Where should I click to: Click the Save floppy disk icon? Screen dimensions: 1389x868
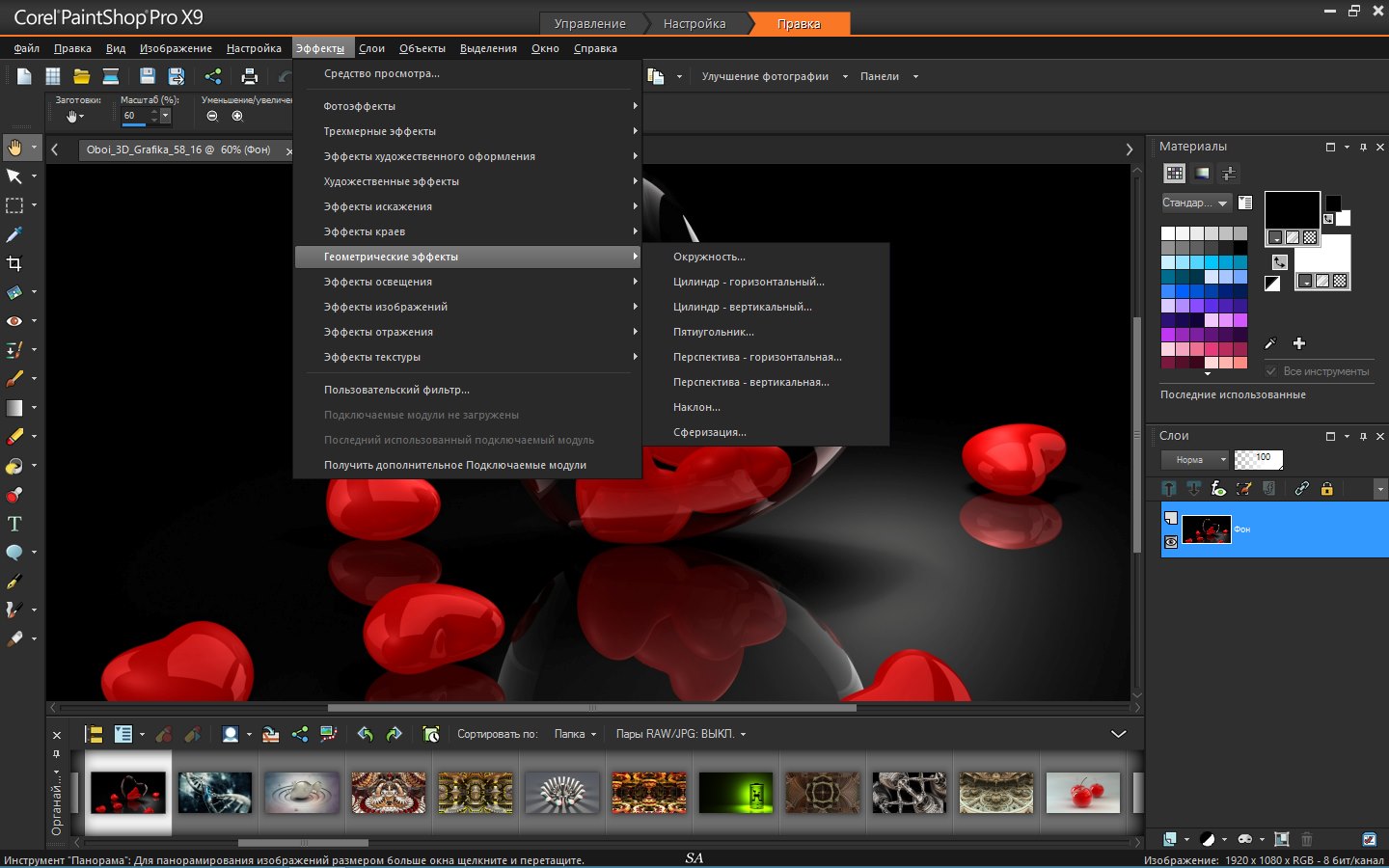148,76
